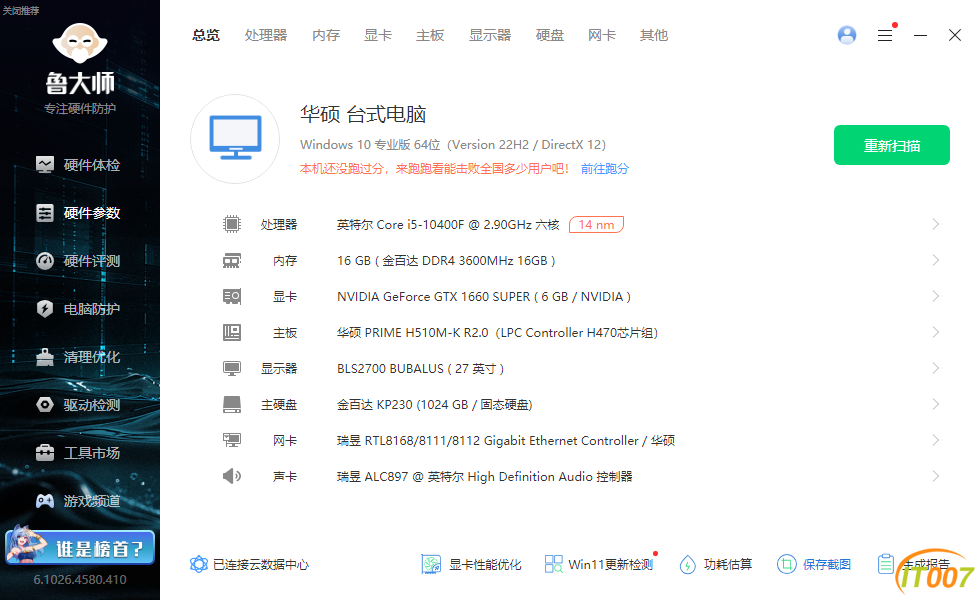Click the ALC897 audio text

(x=484, y=477)
